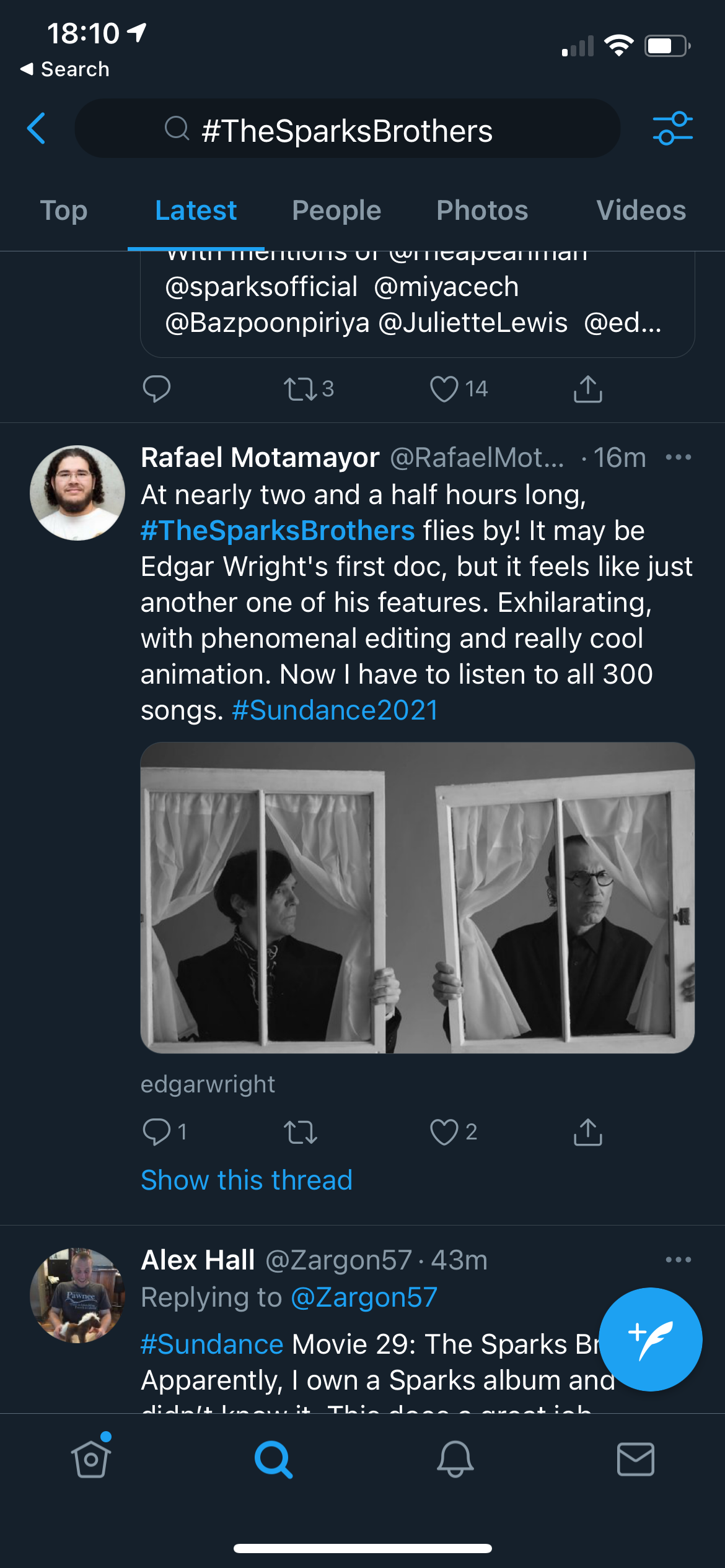
Task: Tap the #TheSparksBrothers search field
Action: (347, 129)
